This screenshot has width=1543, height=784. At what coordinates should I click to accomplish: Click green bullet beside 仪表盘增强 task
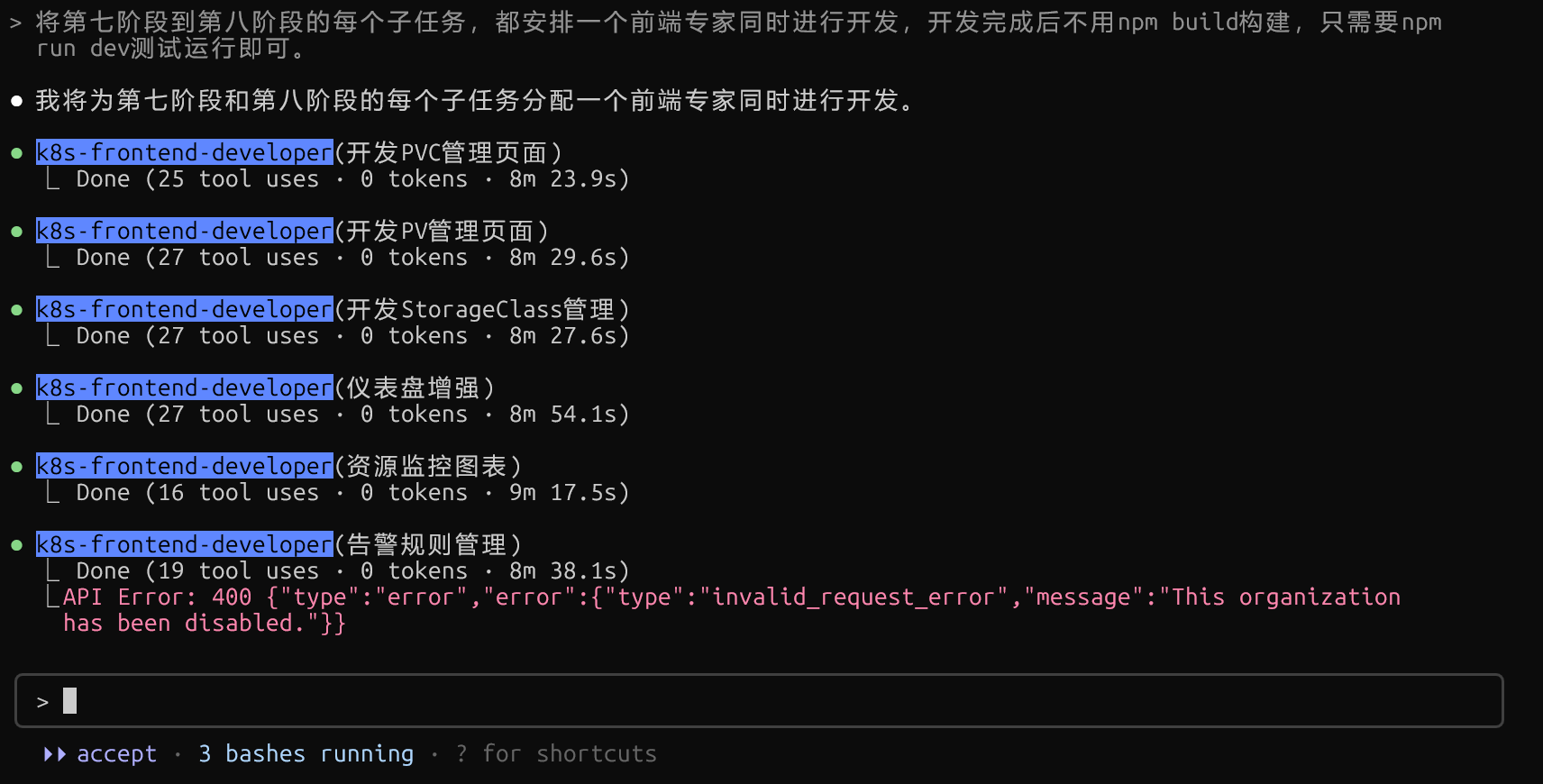pyautogui.click(x=16, y=388)
